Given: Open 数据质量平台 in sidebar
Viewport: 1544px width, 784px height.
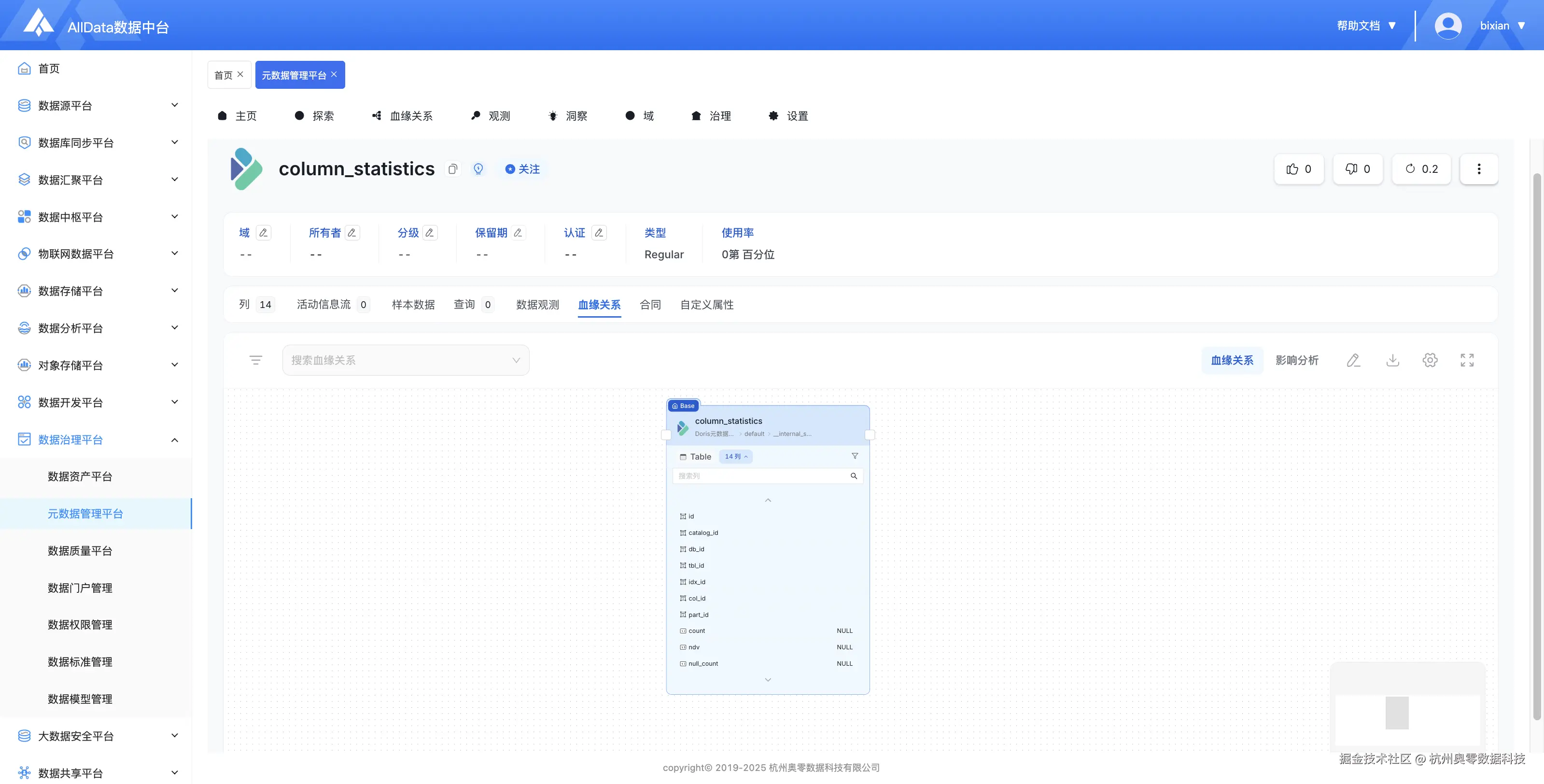Looking at the screenshot, I should click(80, 551).
